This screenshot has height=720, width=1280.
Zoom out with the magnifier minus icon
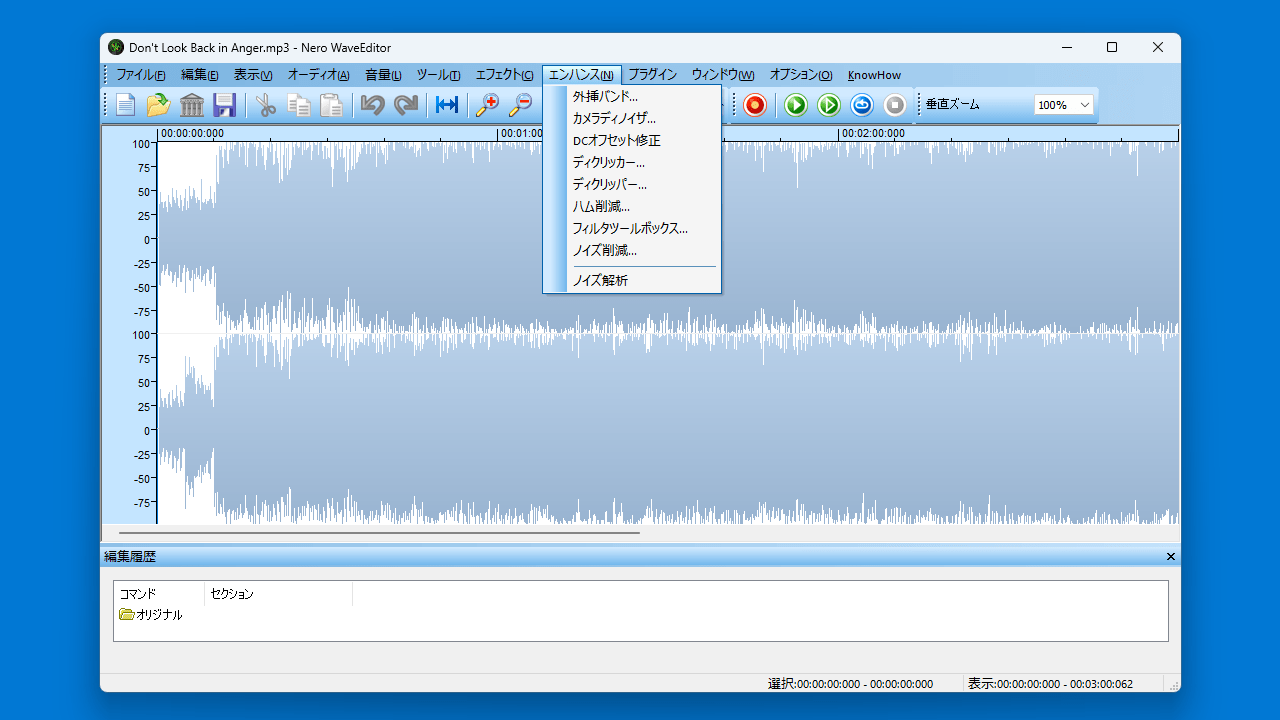coord(520,105)
